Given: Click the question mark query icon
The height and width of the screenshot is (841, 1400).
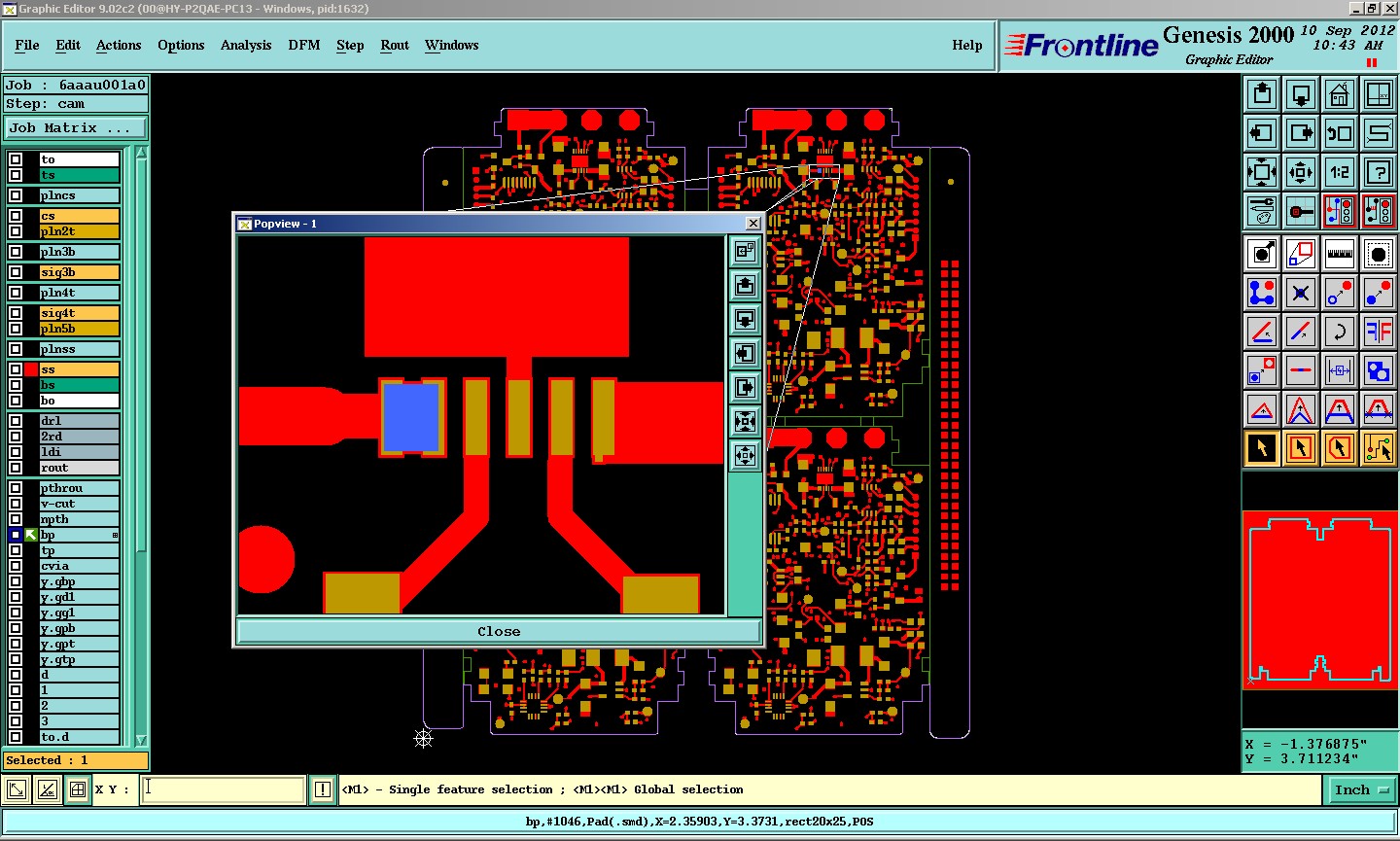Looking at the screenshot, I should [x=1379, y=172].
